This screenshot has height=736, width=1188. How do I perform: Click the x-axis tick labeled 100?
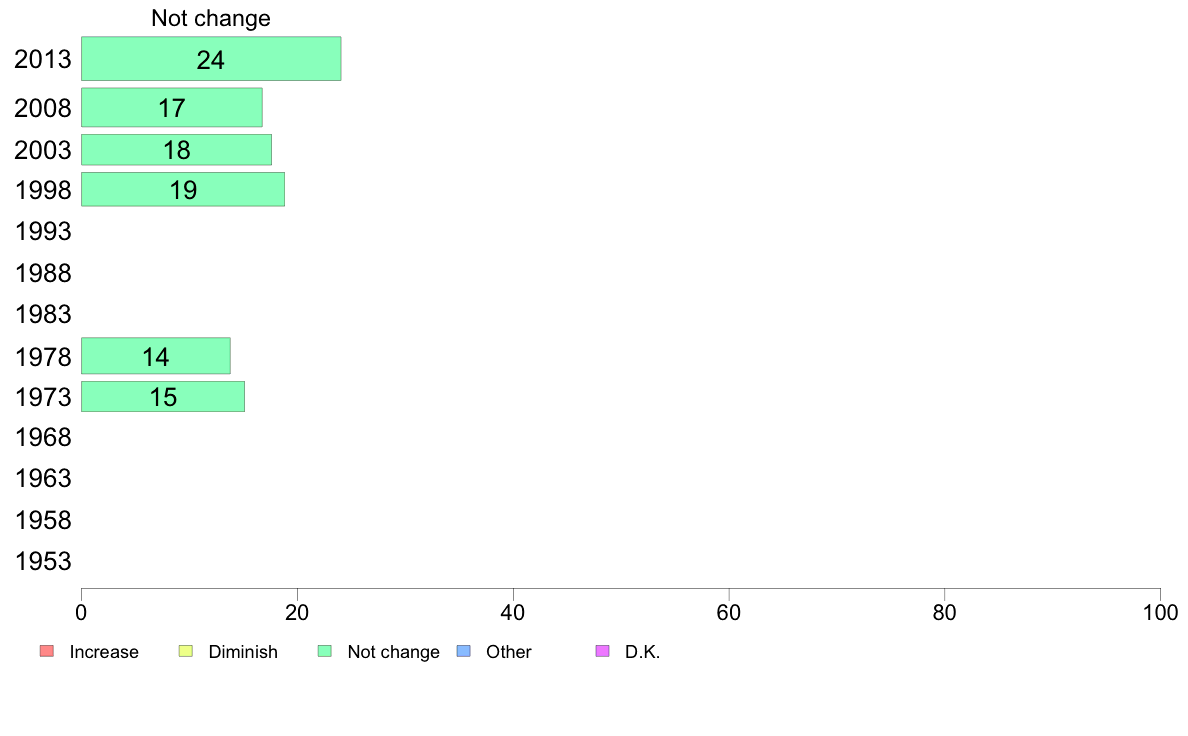pyautogui.click(x=1160, y=612)
